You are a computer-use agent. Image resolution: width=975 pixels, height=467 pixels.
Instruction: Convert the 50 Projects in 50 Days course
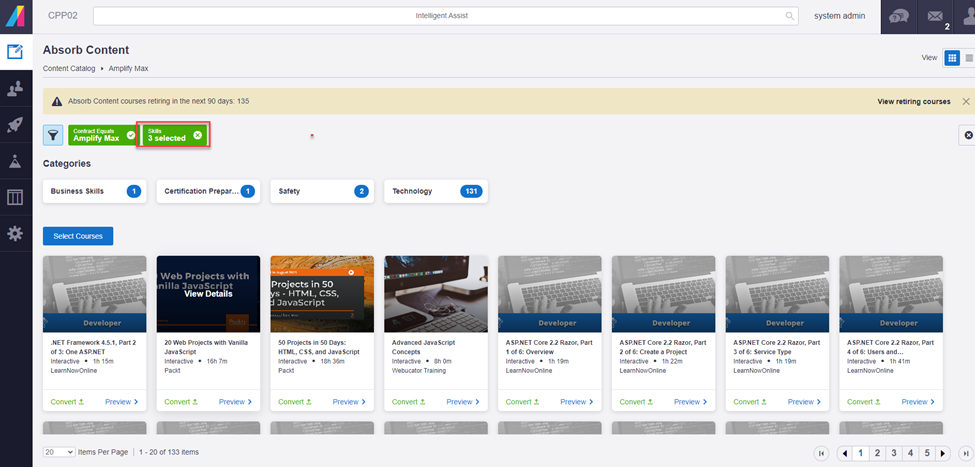coord(295,402)
